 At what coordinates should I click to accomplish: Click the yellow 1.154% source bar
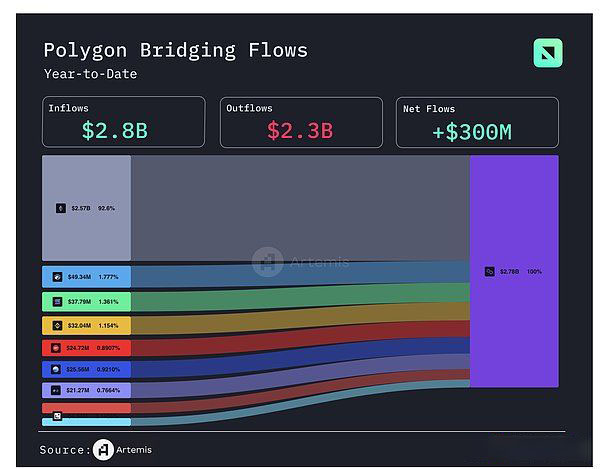[87, 325]
